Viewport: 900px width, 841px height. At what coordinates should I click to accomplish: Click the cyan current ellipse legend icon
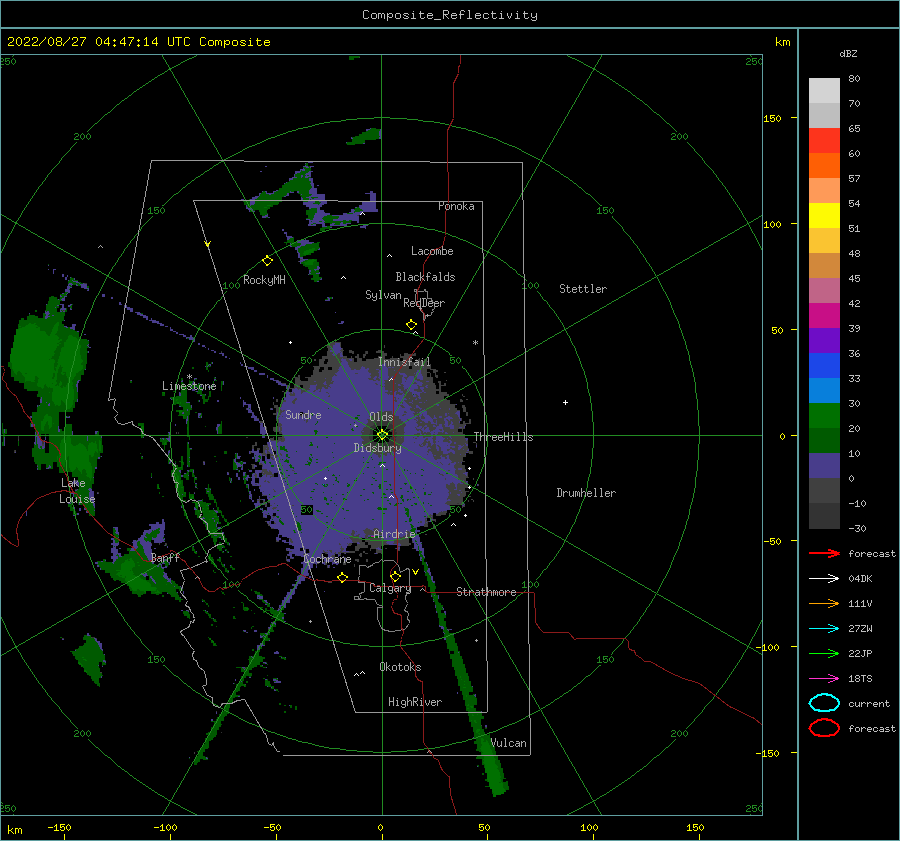tap(824, 703)
